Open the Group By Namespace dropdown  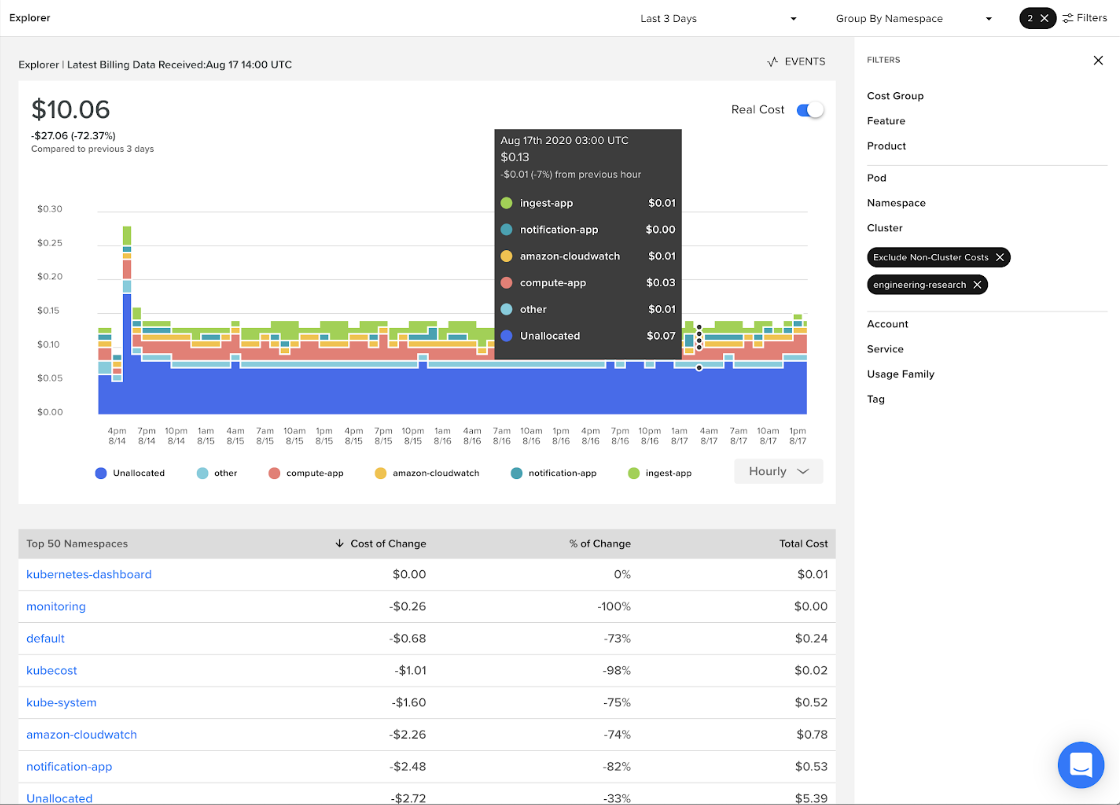click(x=909, y=17)
